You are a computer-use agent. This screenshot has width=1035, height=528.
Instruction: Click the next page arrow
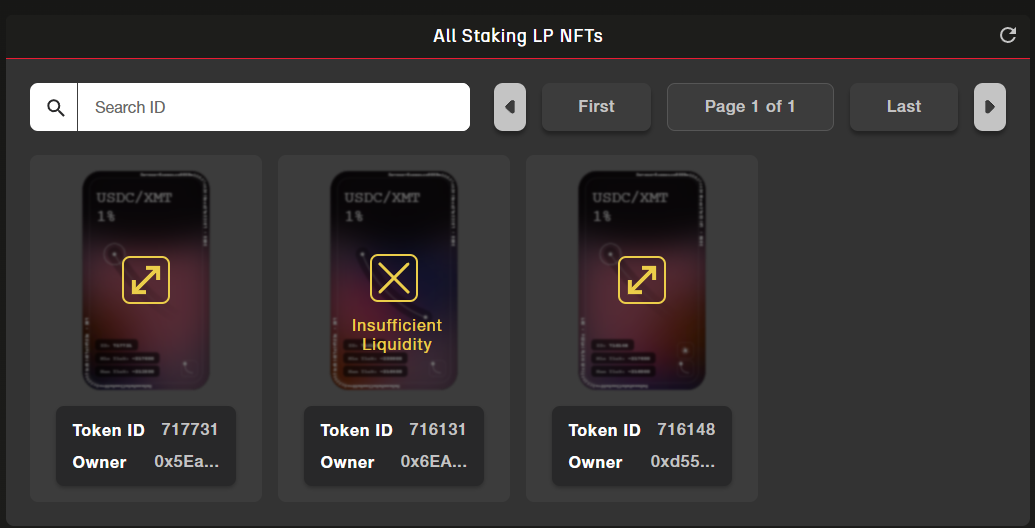(x=990, y=107)
